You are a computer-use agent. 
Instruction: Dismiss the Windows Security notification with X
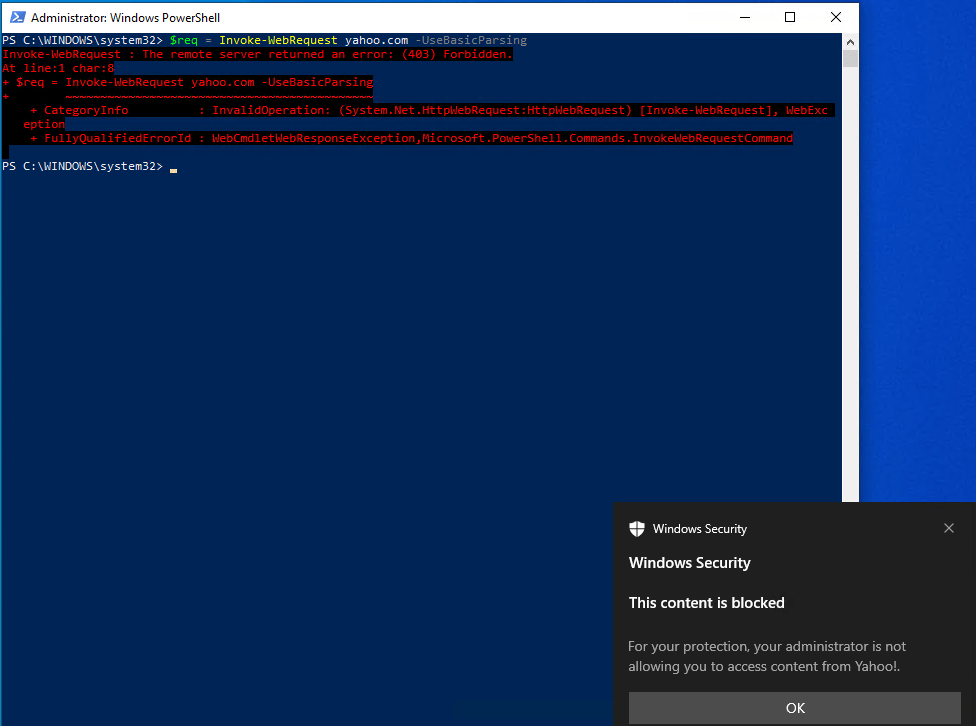pyautogui.click(x=949, y=528)
